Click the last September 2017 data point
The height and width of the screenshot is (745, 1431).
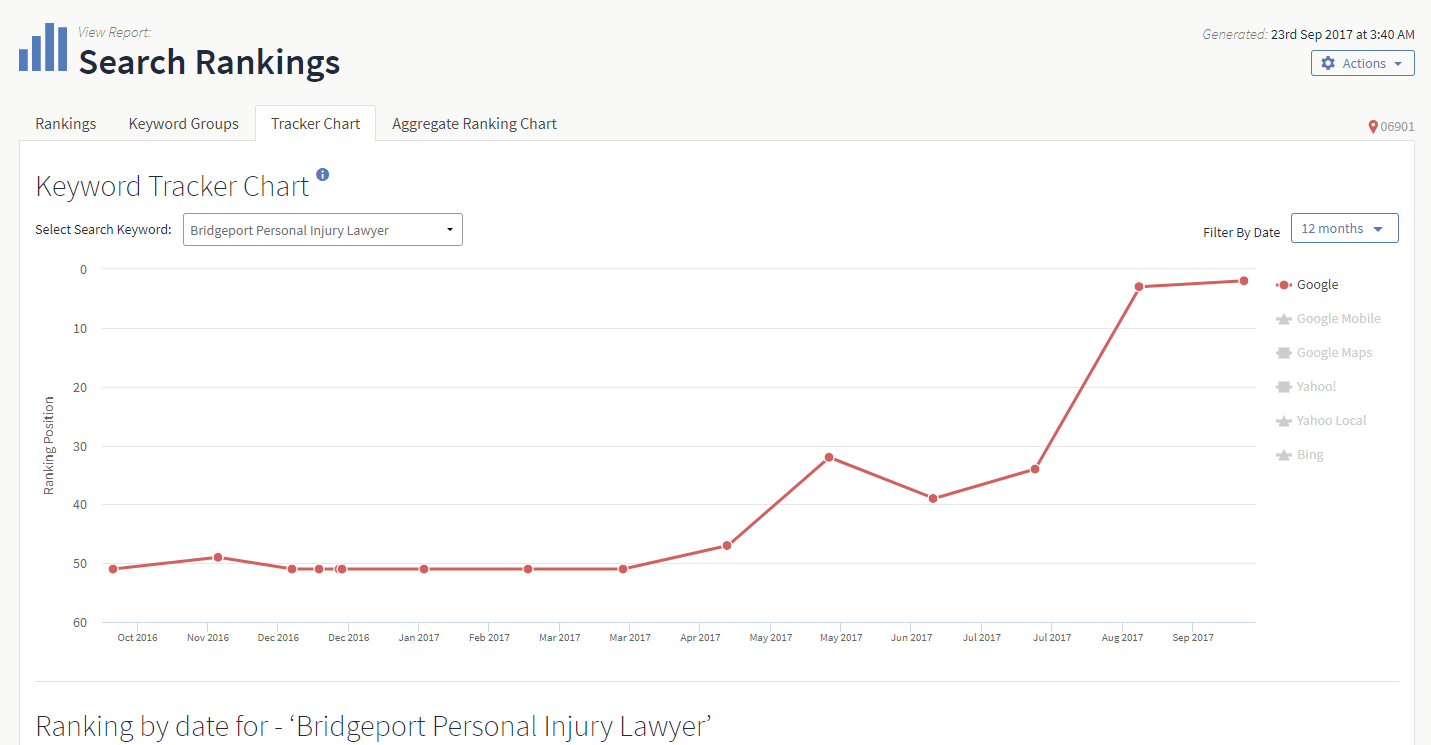pos(1244,281)
